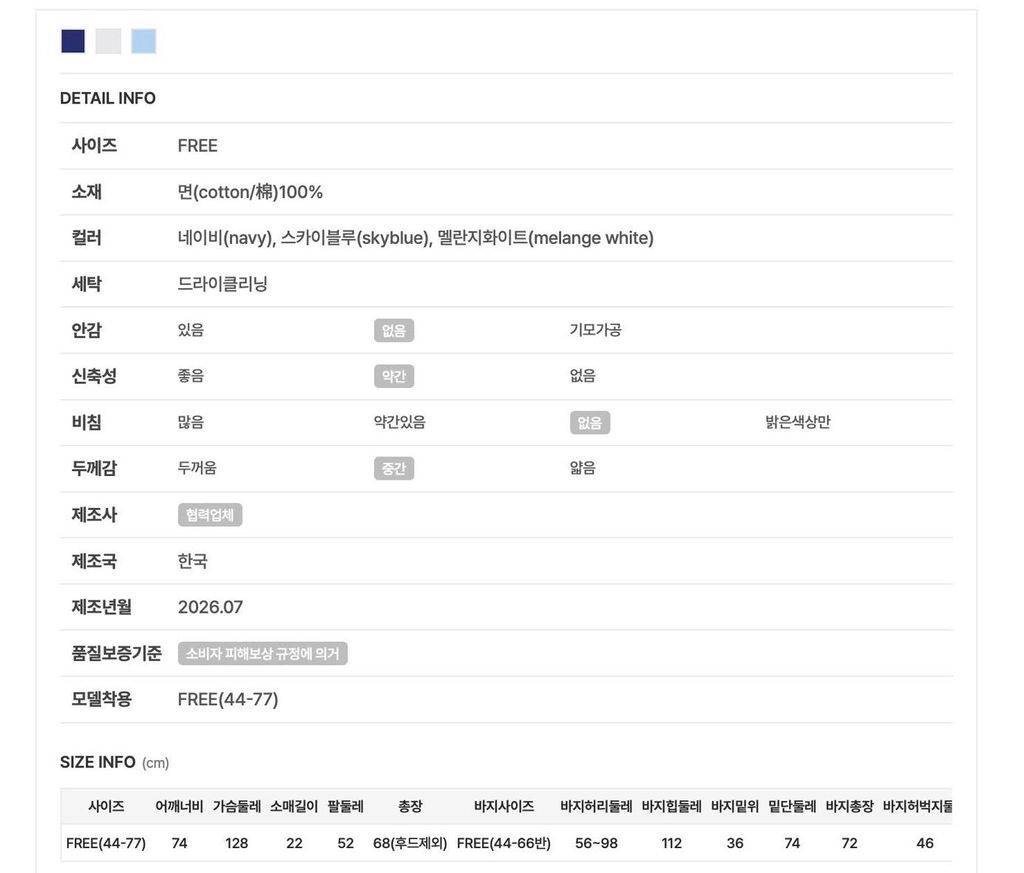Screen dimensions: 1024x873
Task: Click the 소비자 피해보상 규정에 의거 badge
Action: click(263, 653)
